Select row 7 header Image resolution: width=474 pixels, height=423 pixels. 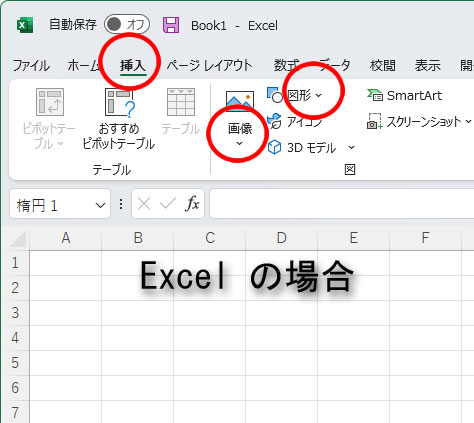pos(15,413)
